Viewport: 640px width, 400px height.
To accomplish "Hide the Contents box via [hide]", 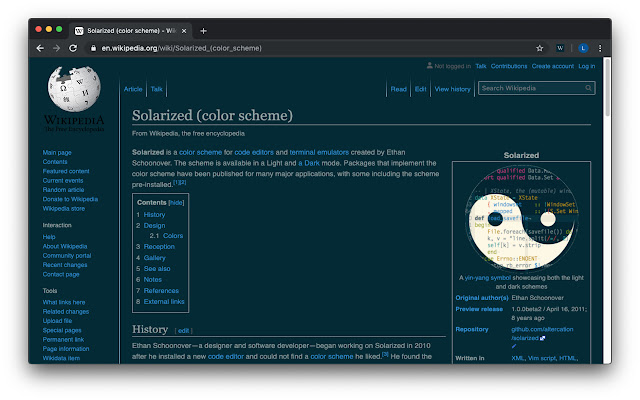I will [x=176, y=203].
